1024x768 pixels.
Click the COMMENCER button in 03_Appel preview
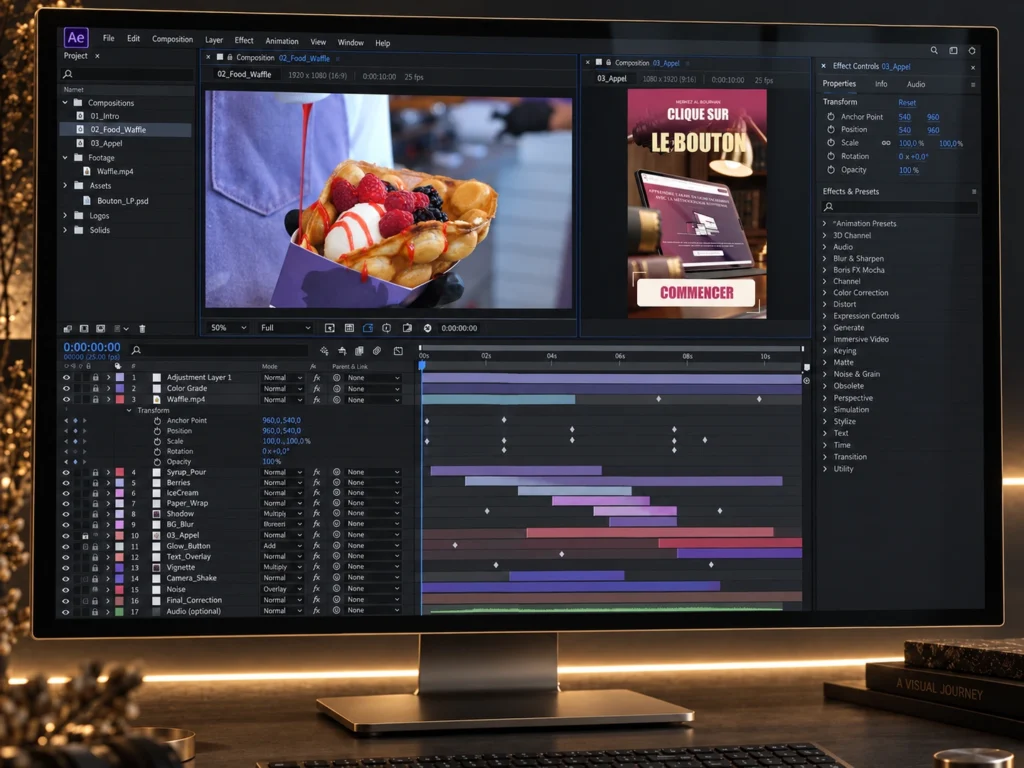click(696, 293)
